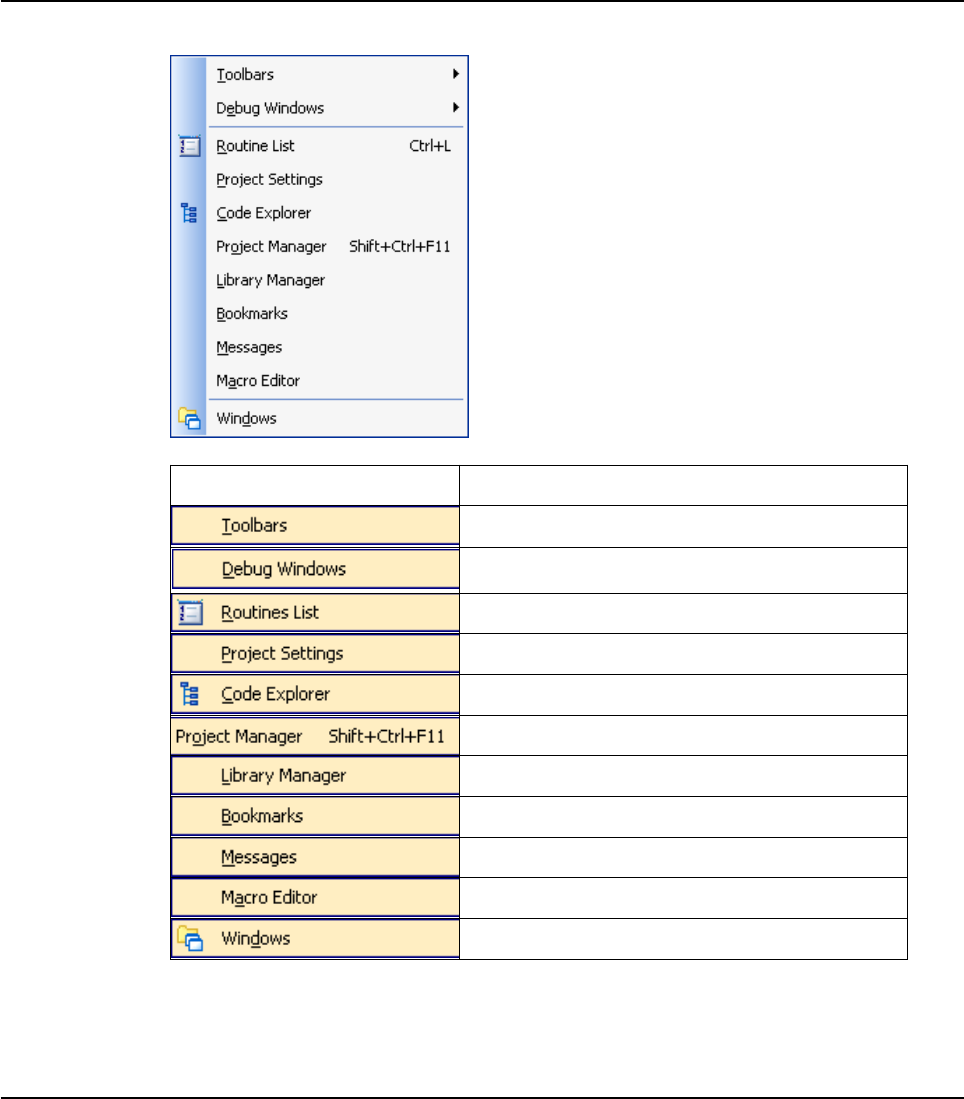The image size is (964, 1099).
Task: Click the Ctrl+L shortcut text
Action: [x=430, y=146]
